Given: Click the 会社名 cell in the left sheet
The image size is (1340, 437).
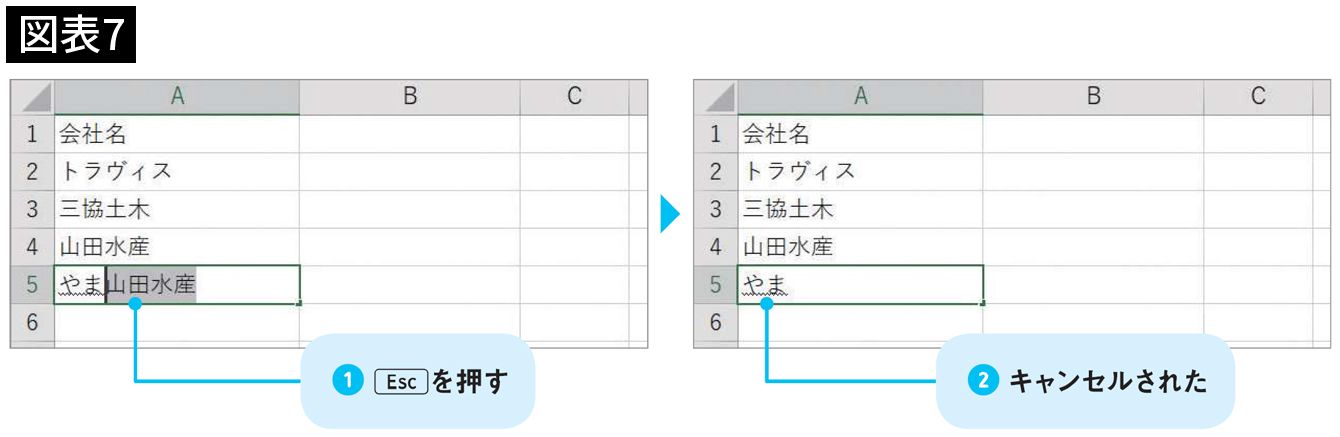Looking at the screenshot, I should pos(177,133).
